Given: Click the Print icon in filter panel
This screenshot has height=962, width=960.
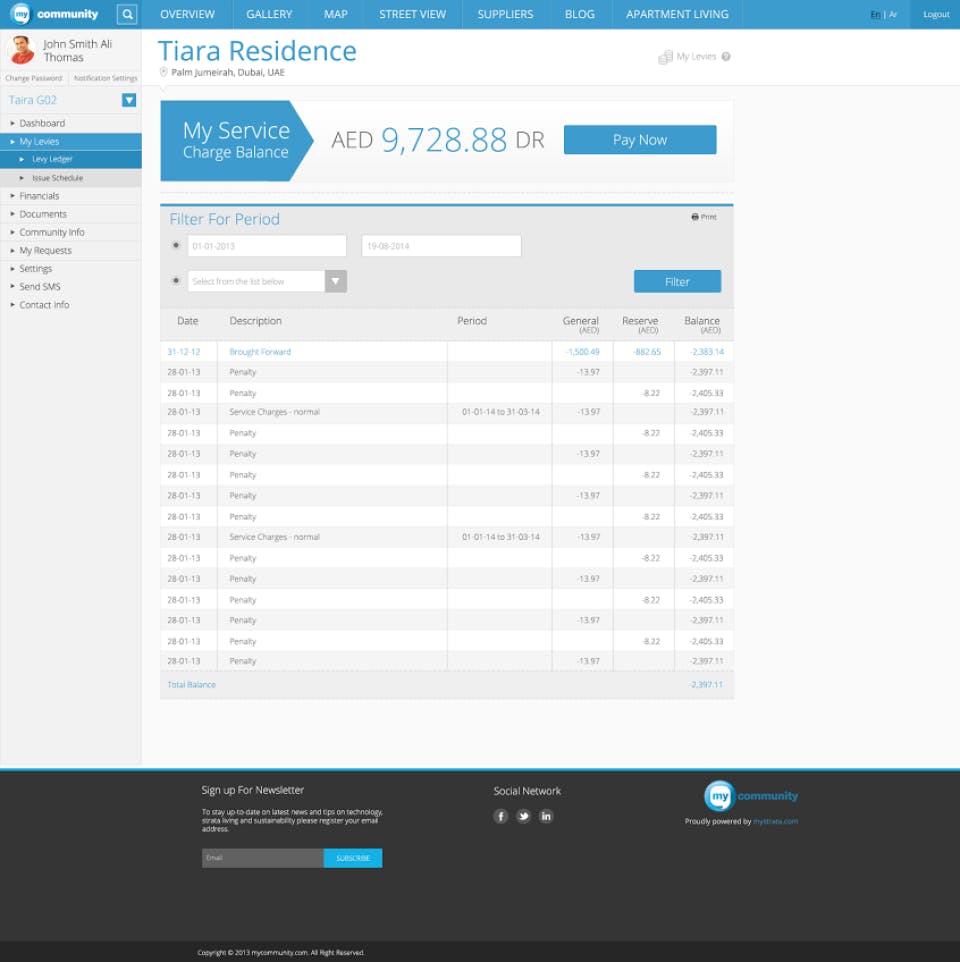Looking at the screenshot, I should tap(695, 217).
